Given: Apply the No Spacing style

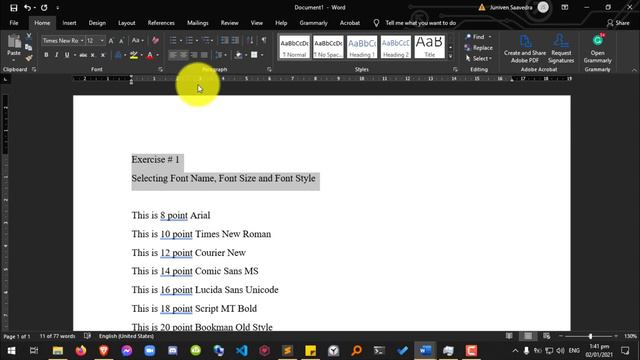Looking at the screenshot, I should [328, 47].
